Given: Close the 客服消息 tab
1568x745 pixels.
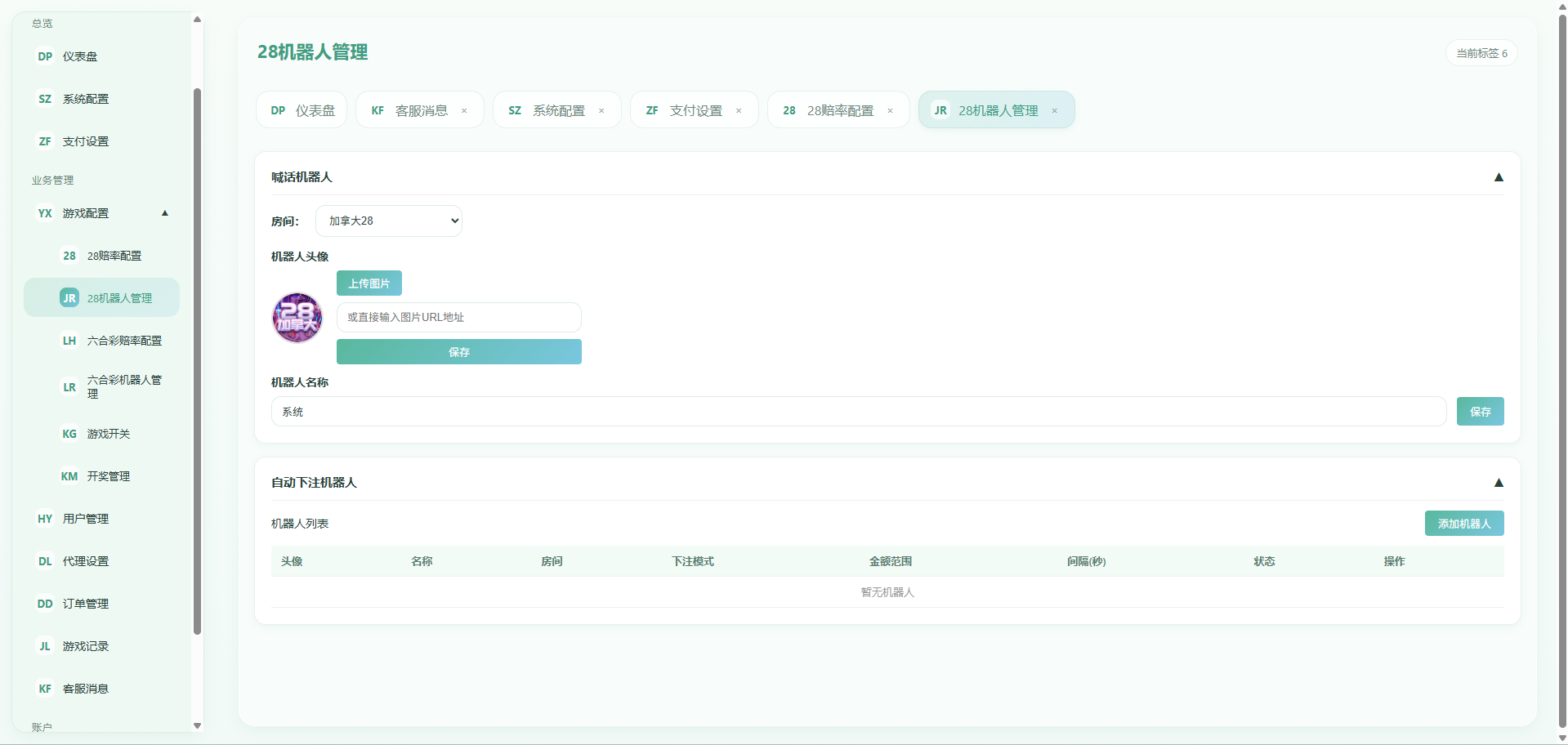Looking at the screenshot, I should [464, 111].
